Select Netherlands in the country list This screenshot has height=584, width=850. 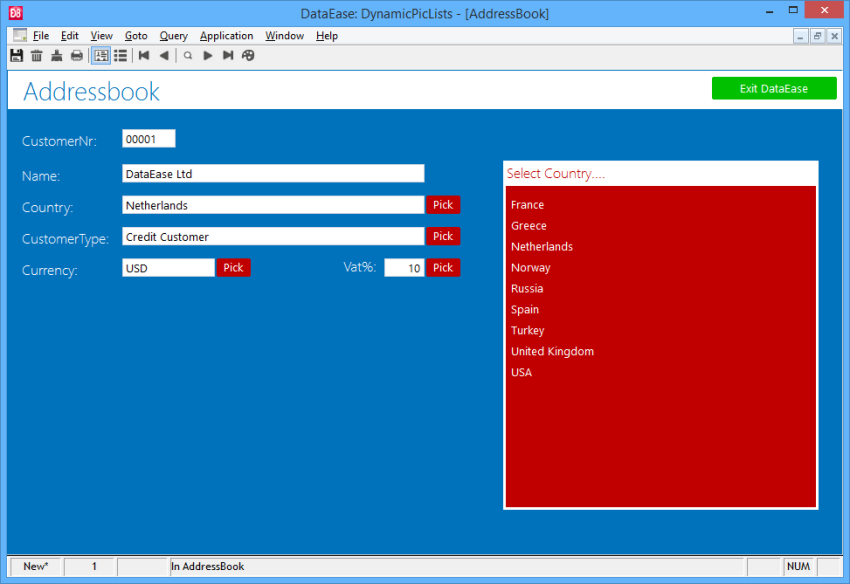point(542,247)
